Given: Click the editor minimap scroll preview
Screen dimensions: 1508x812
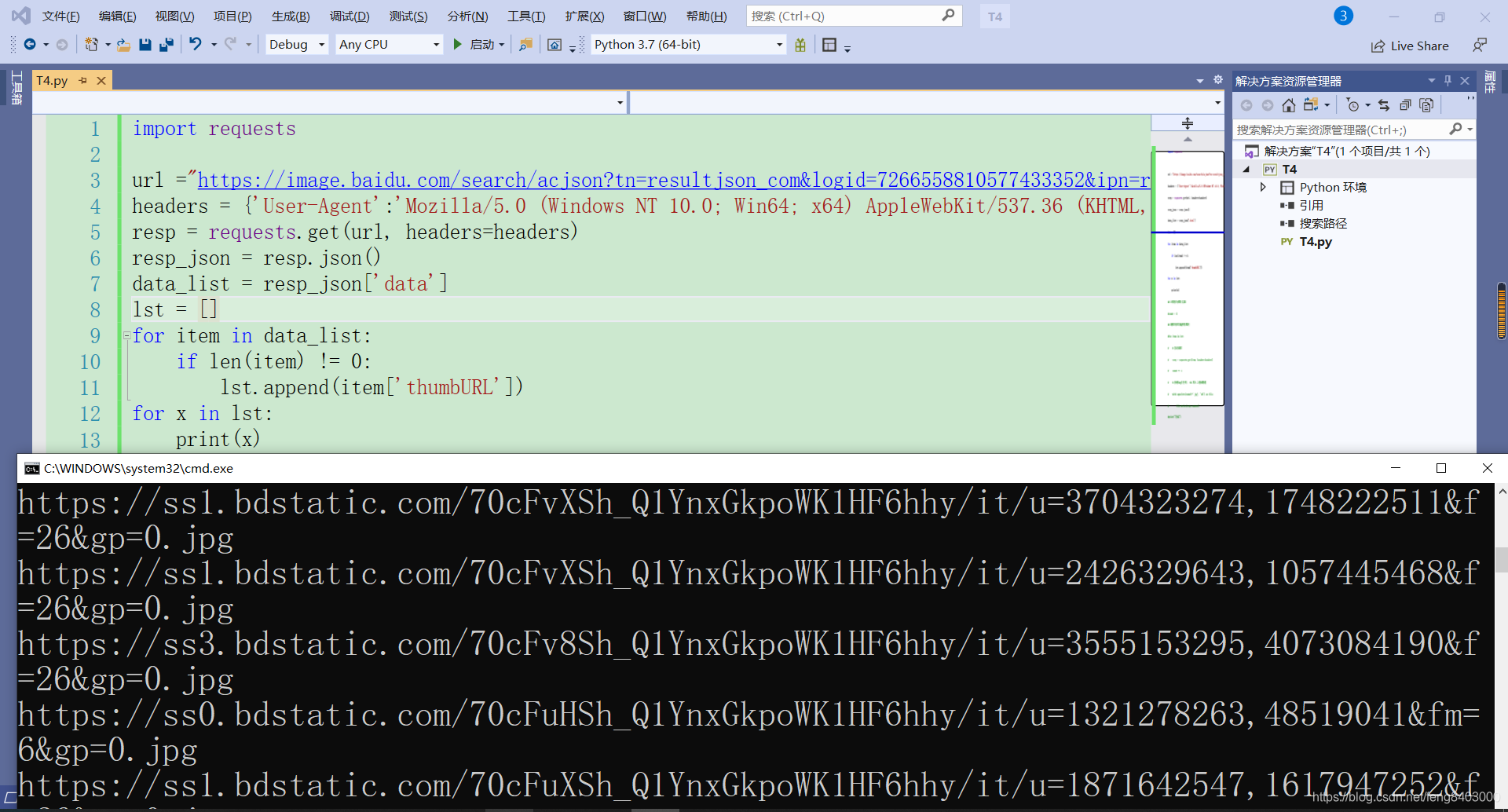Looking at the screenshot, I should click(x=1188, y=279).
